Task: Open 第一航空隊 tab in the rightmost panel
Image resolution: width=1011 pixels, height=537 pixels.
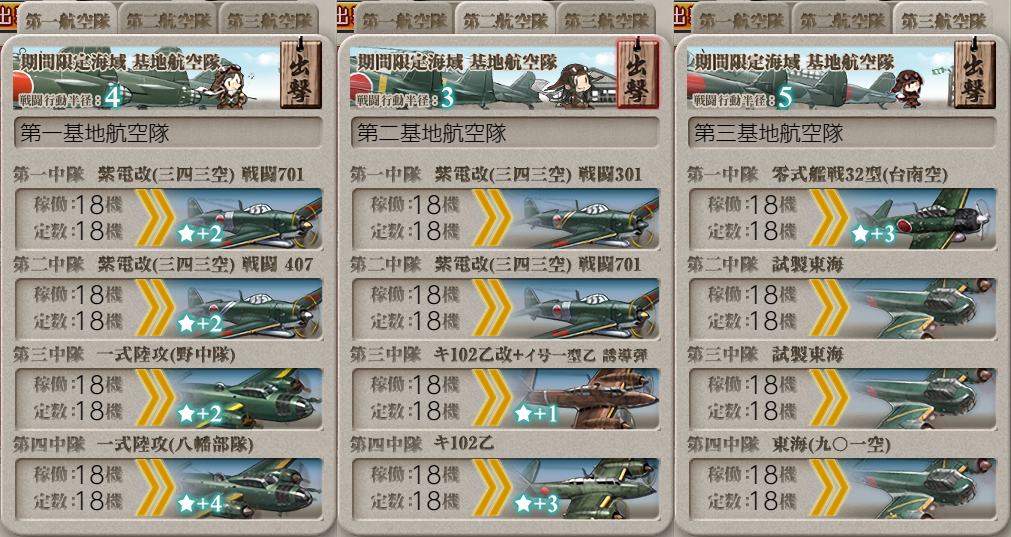Action: [x=741, y=21]
